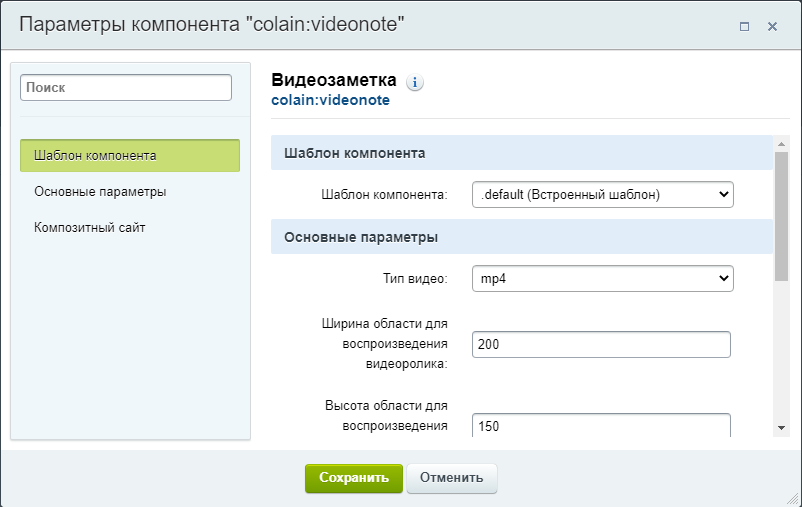The height and width of the screenshot is (507, 802).
Task: Click the video area height field (150)
Action: pos(601,426)
